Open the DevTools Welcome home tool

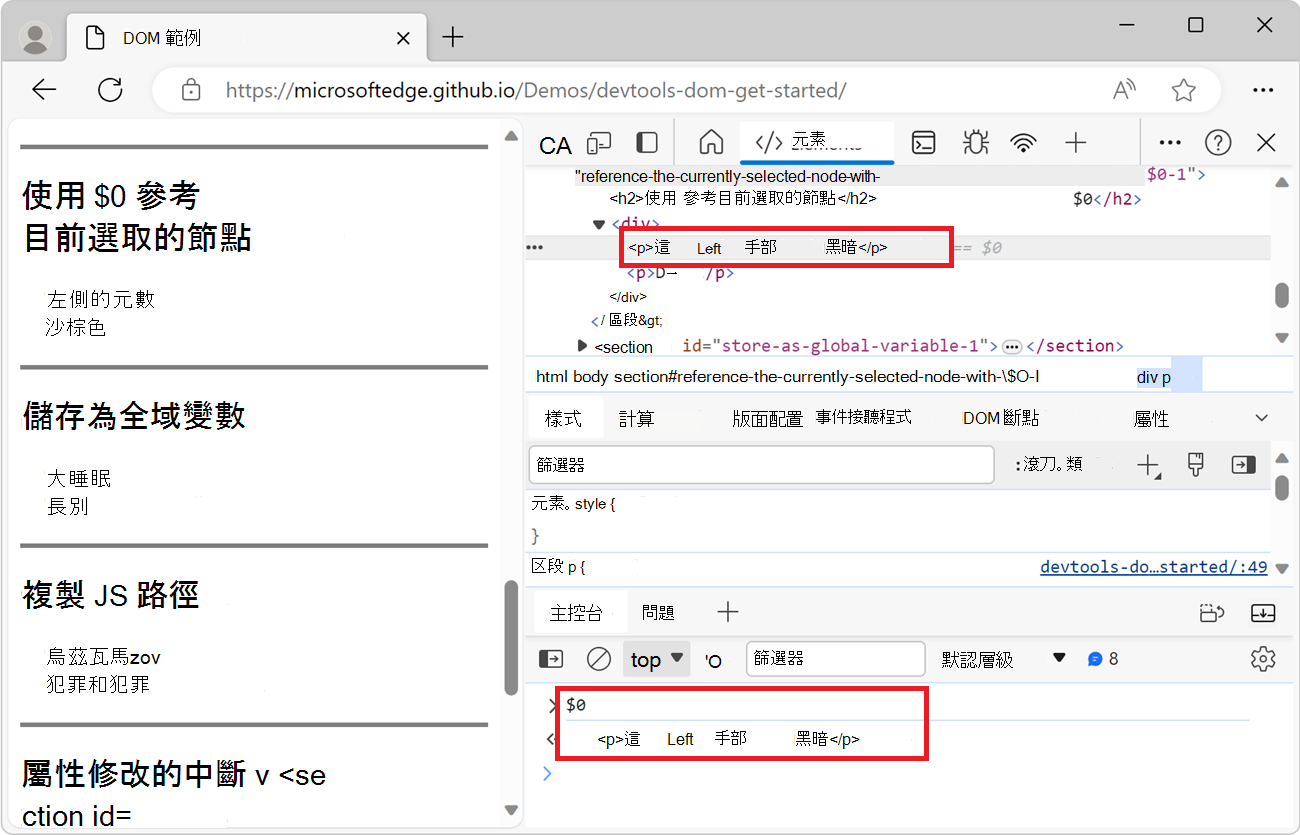[711, 142]
